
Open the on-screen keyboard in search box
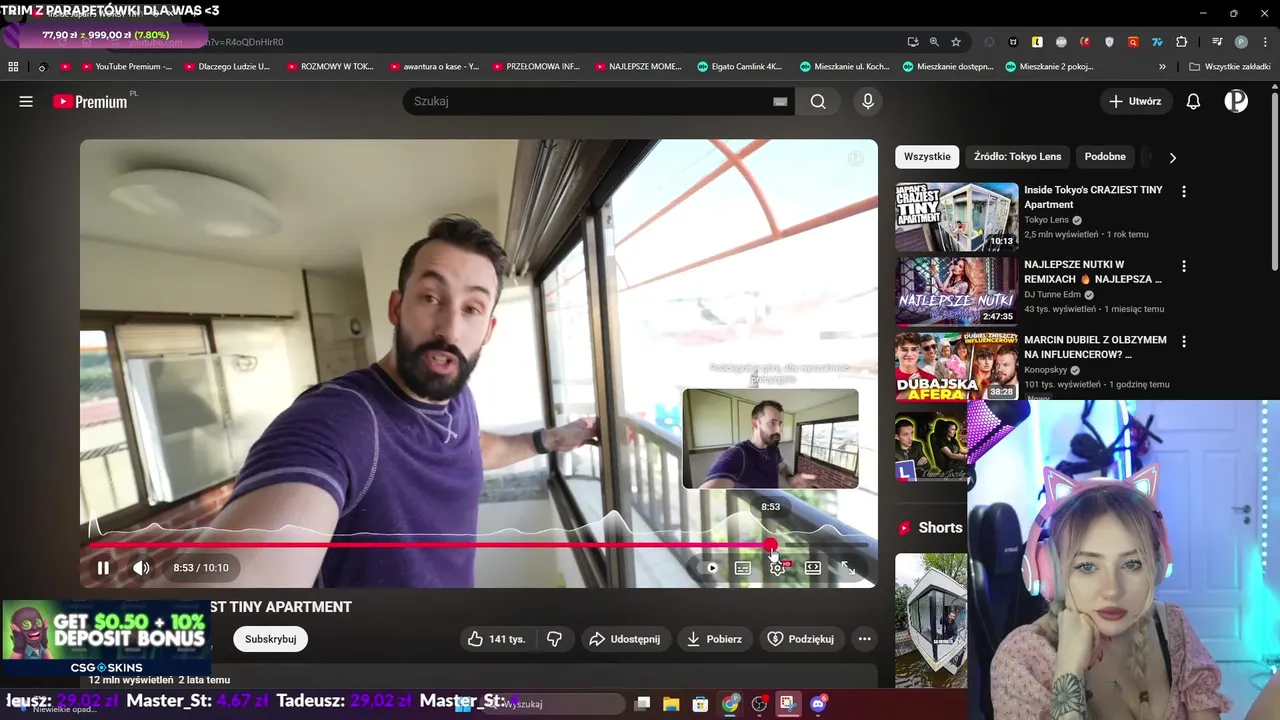coord(780,101)
